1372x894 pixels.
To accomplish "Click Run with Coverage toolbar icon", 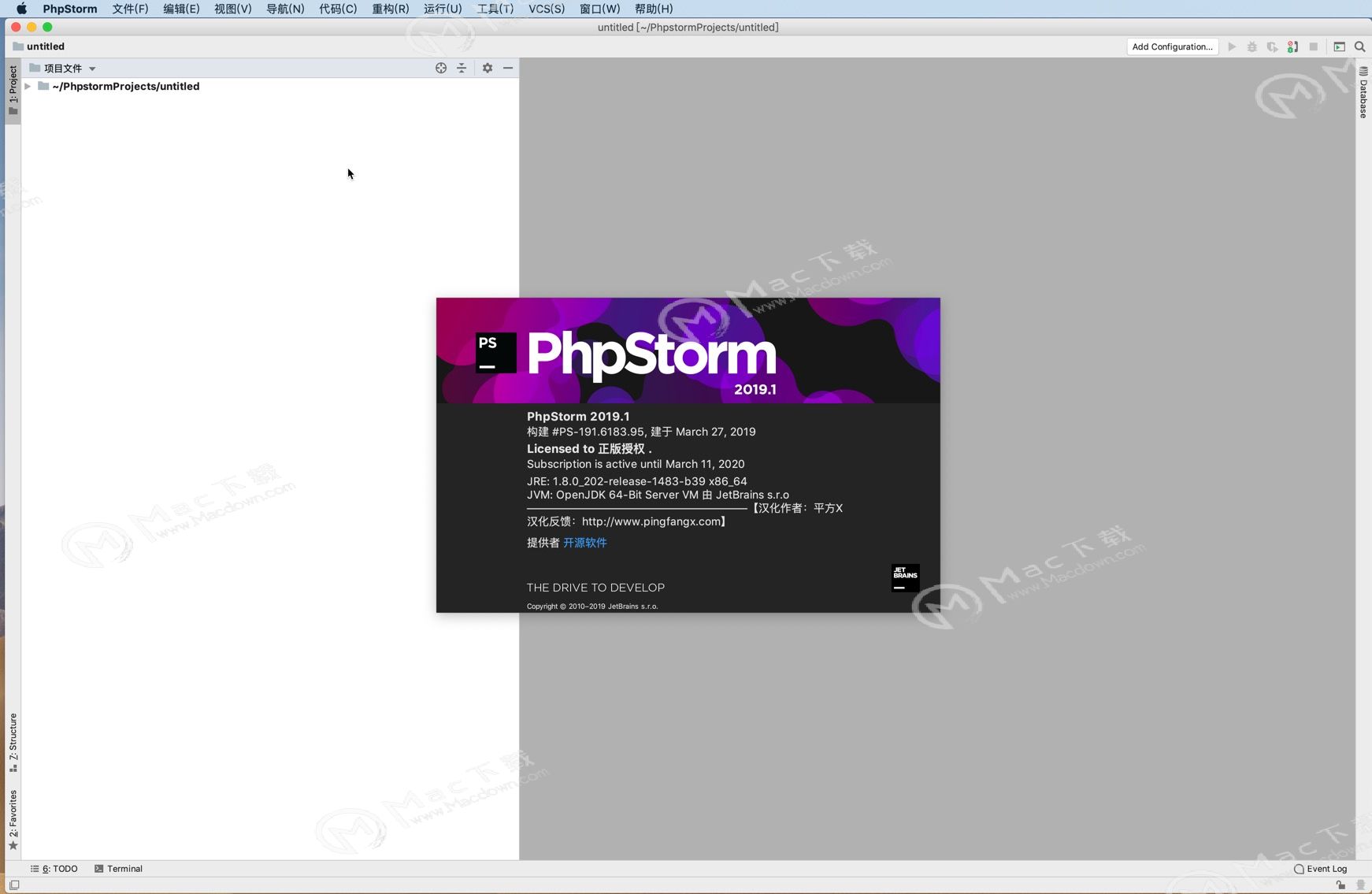I will [x=1272, y=46].
